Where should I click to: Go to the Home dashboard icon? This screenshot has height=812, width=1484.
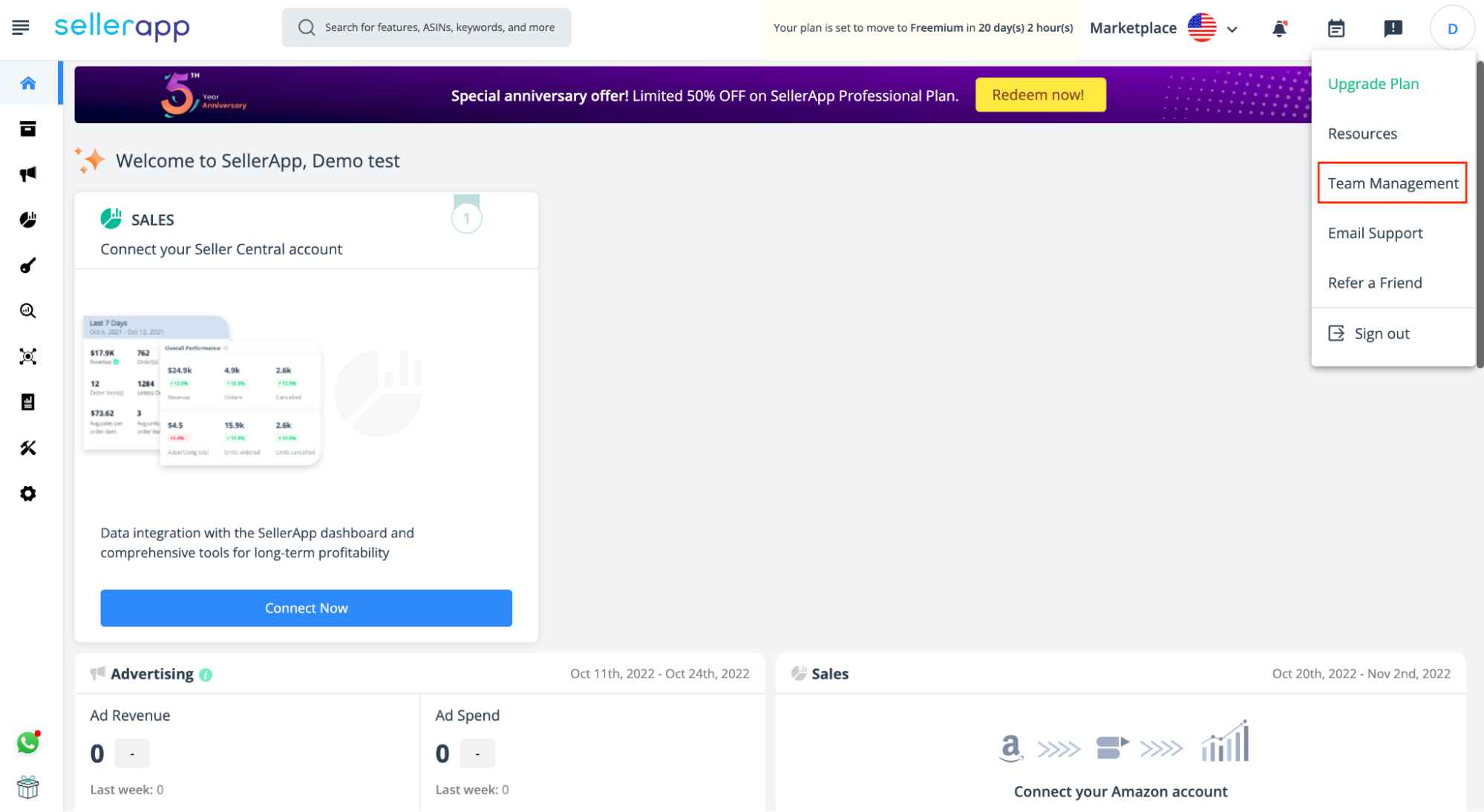point(28,83)
